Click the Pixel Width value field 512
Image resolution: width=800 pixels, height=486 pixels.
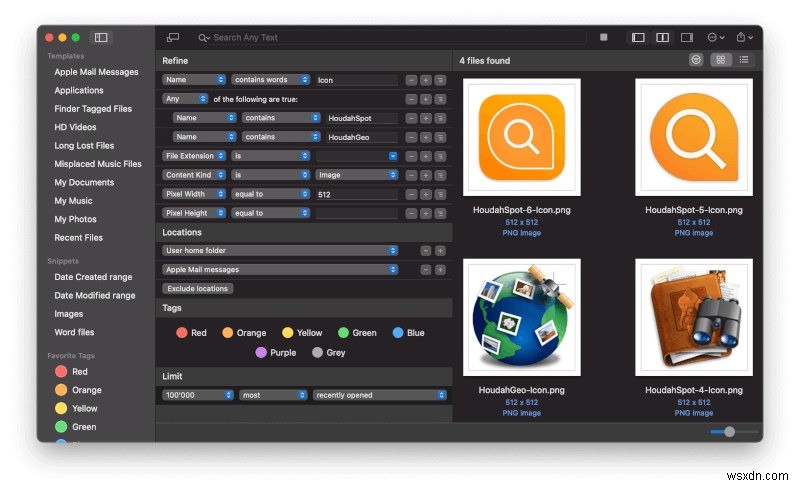pyautogui.click(x=356, y=194)
